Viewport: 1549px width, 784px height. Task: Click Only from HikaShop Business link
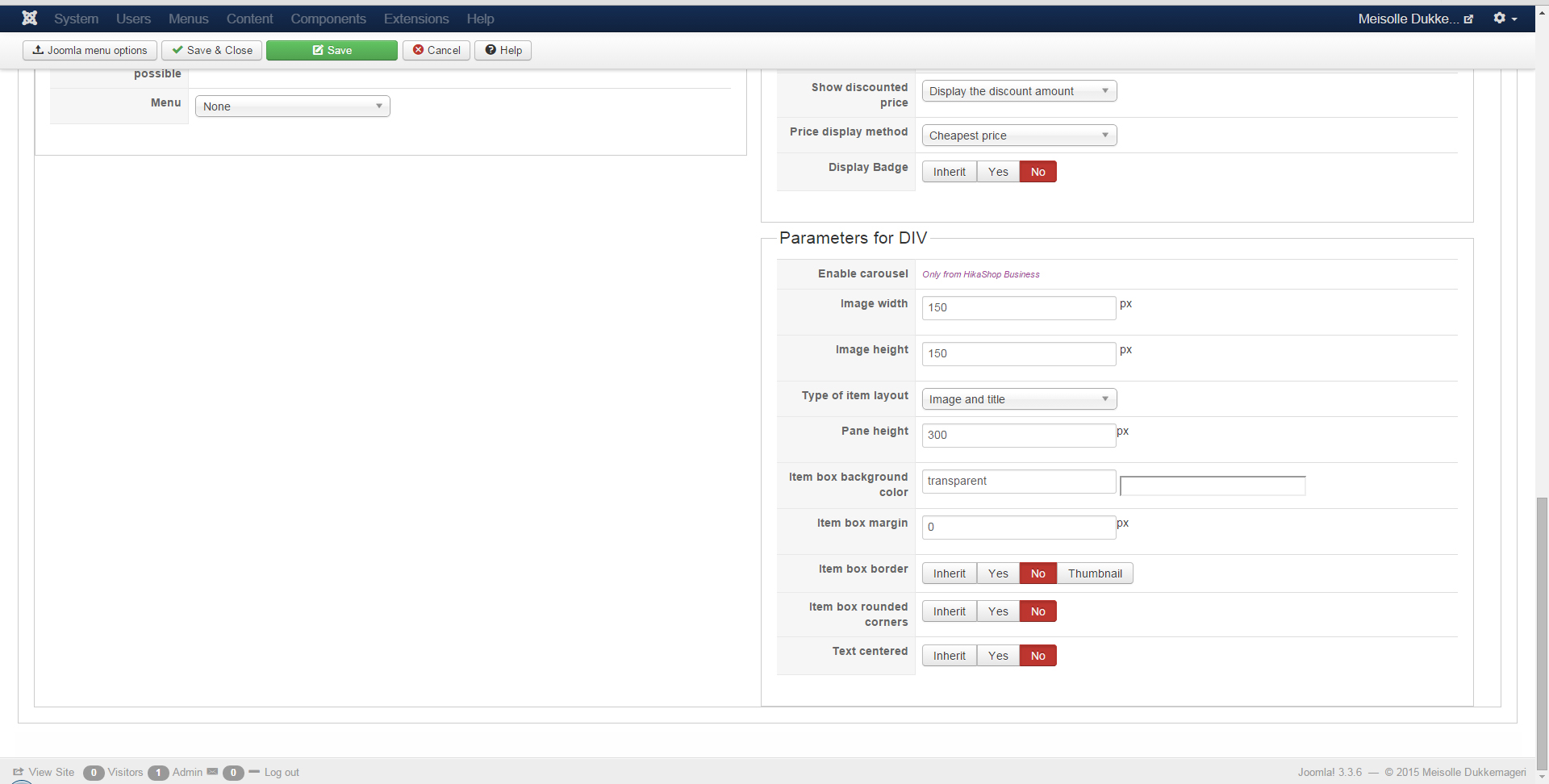pos(981,274)
